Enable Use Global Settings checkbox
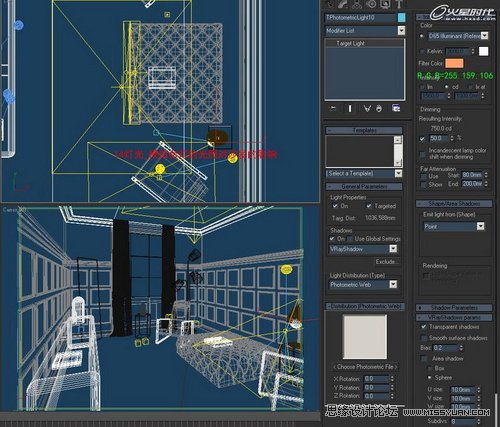The height and width of the screenshot is (427, 500). click(x=350, y=239)
